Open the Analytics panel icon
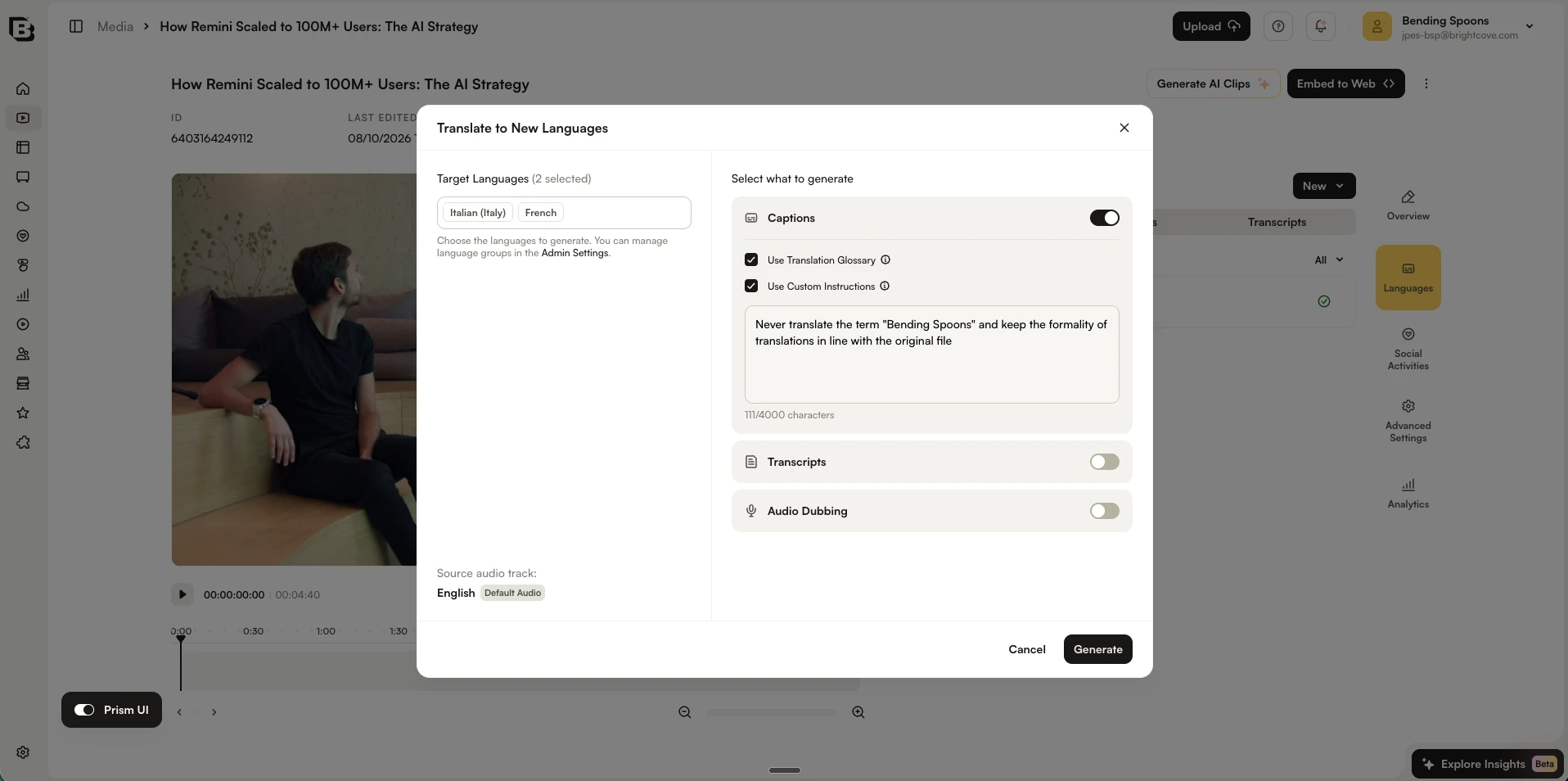This screenshot has height=781, width=1568. (1408, 494)
